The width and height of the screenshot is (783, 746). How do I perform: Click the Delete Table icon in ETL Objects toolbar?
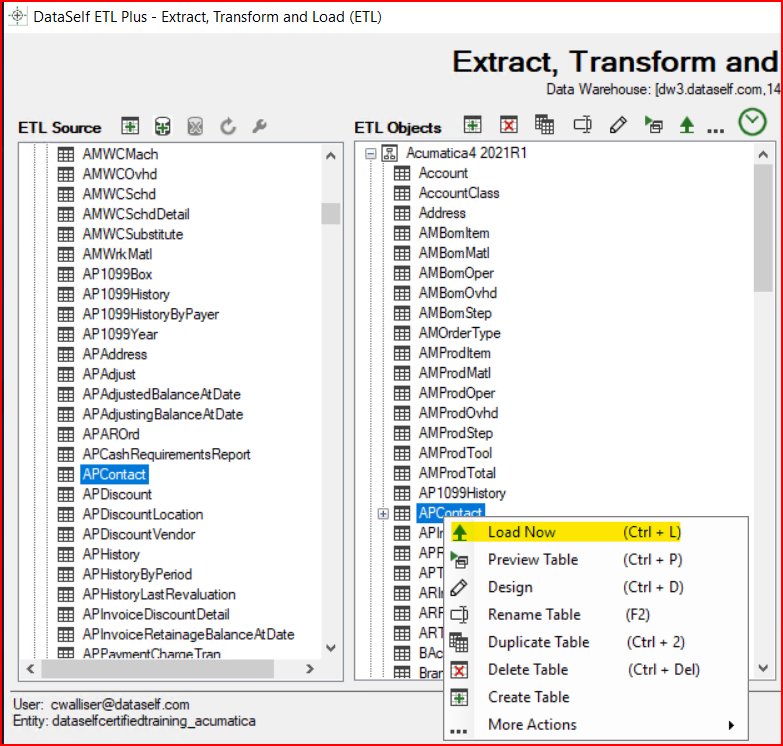(509, 125)
